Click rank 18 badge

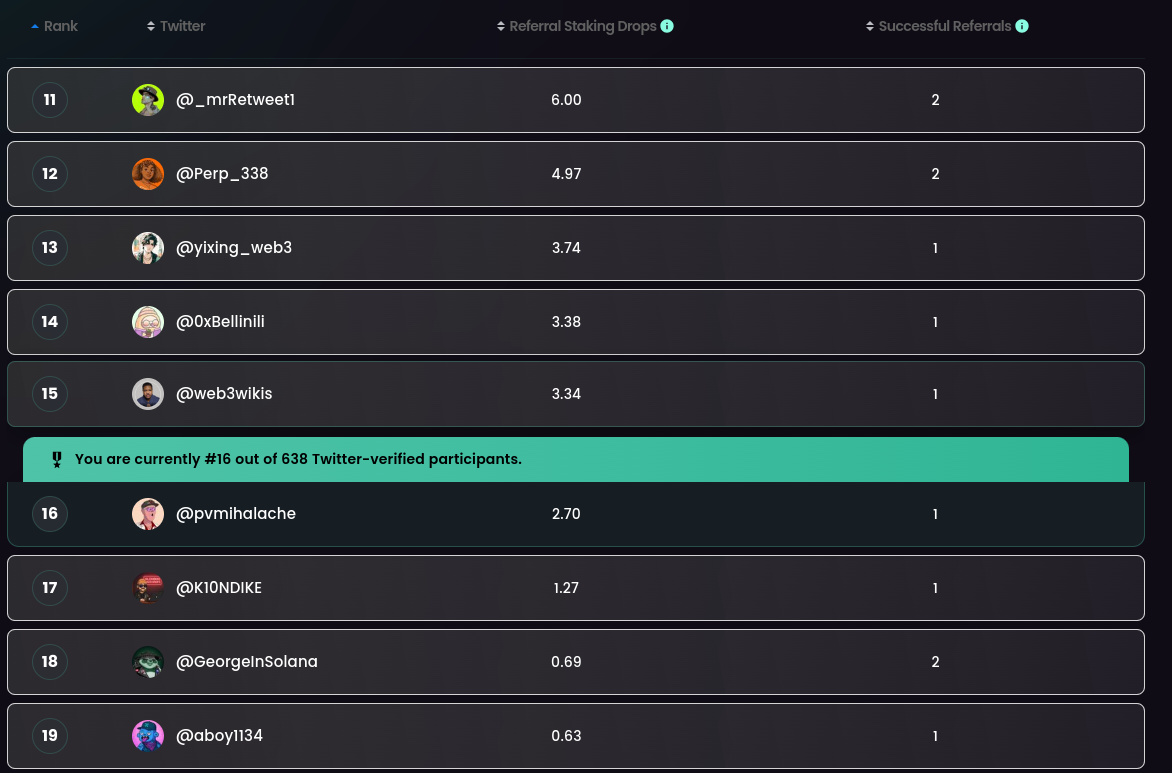point(50,662)
